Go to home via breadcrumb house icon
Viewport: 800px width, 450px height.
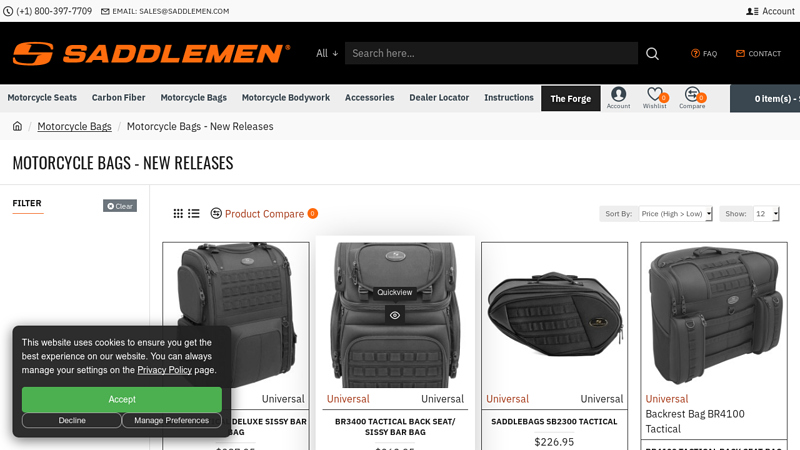click(x=17, y=126)
